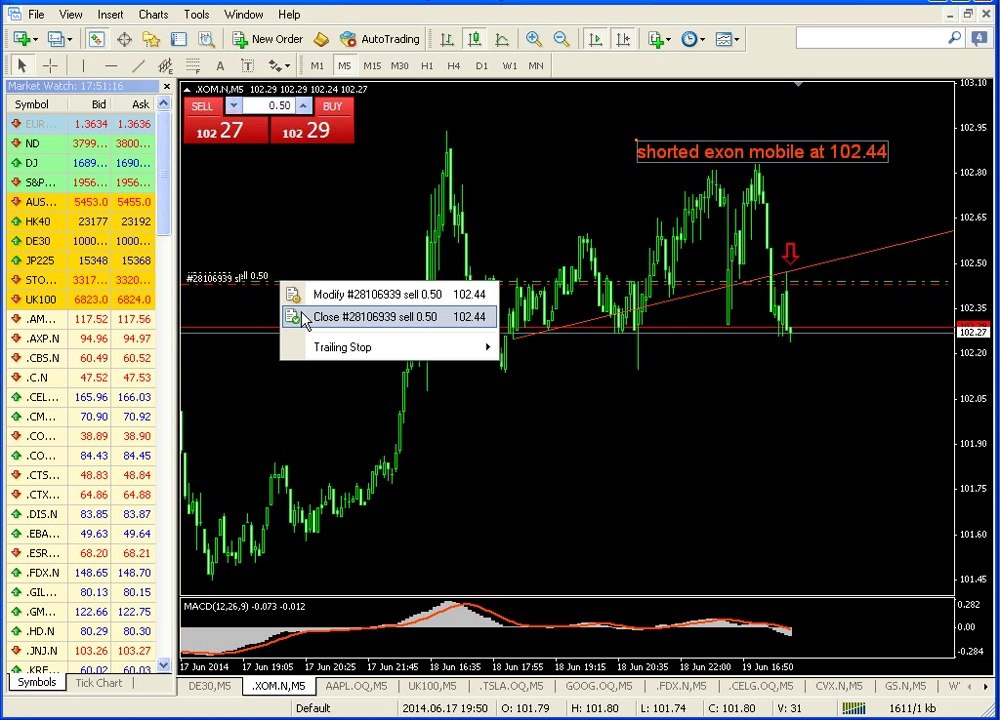
Task: Click Market Watch scroll-up arrow
Action: (164, 104)
